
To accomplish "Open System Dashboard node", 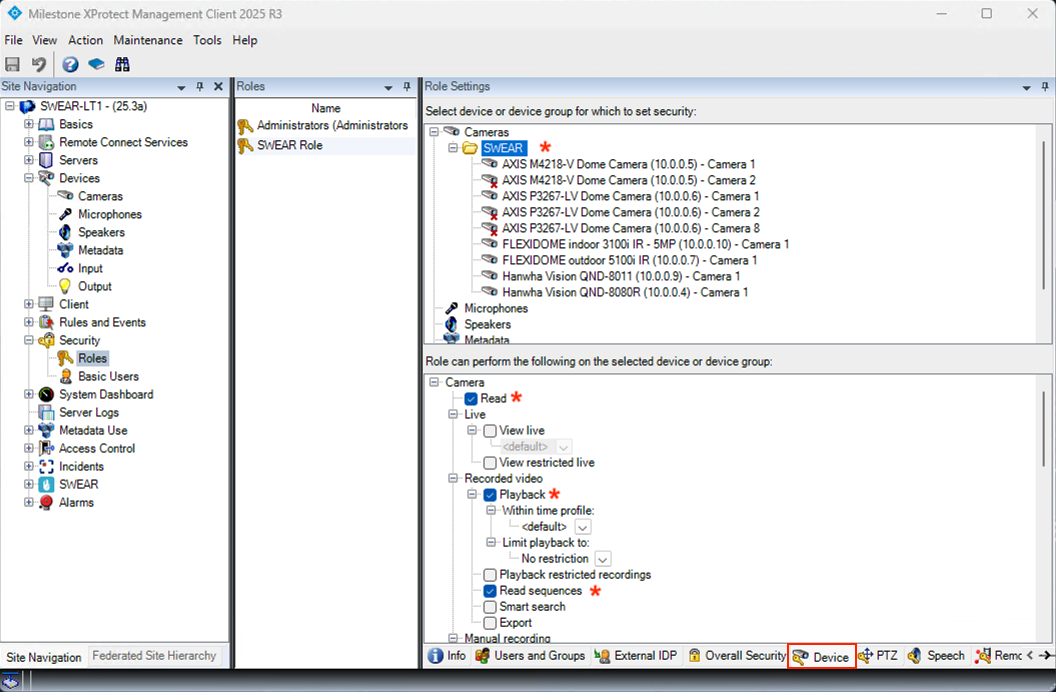I will [105, 394].
